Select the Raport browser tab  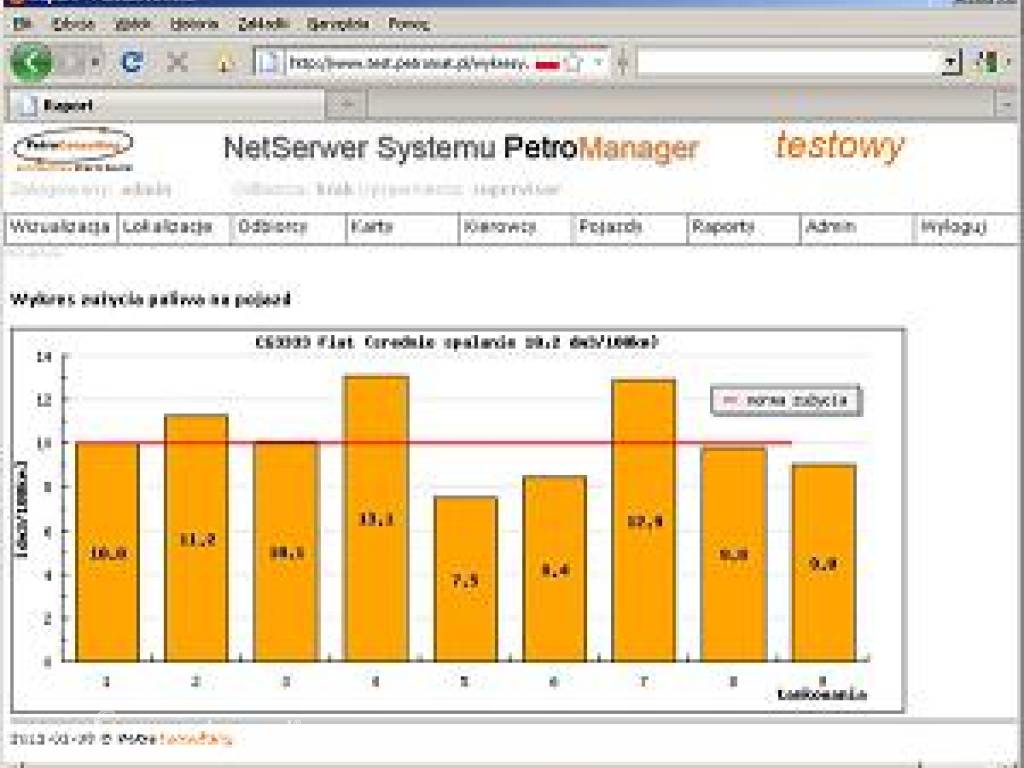(x=166, y=105)
